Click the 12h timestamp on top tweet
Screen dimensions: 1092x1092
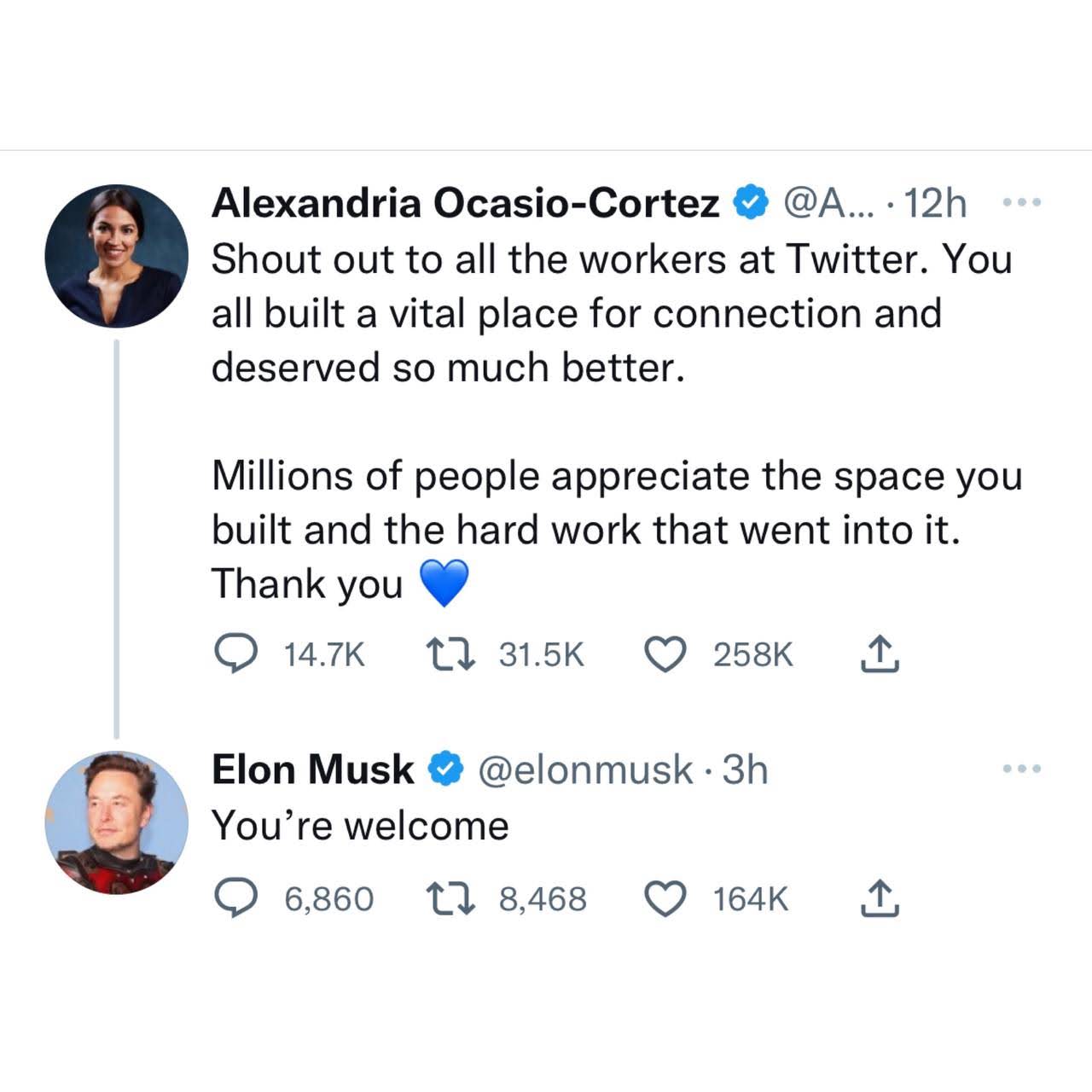click(935, 203)
